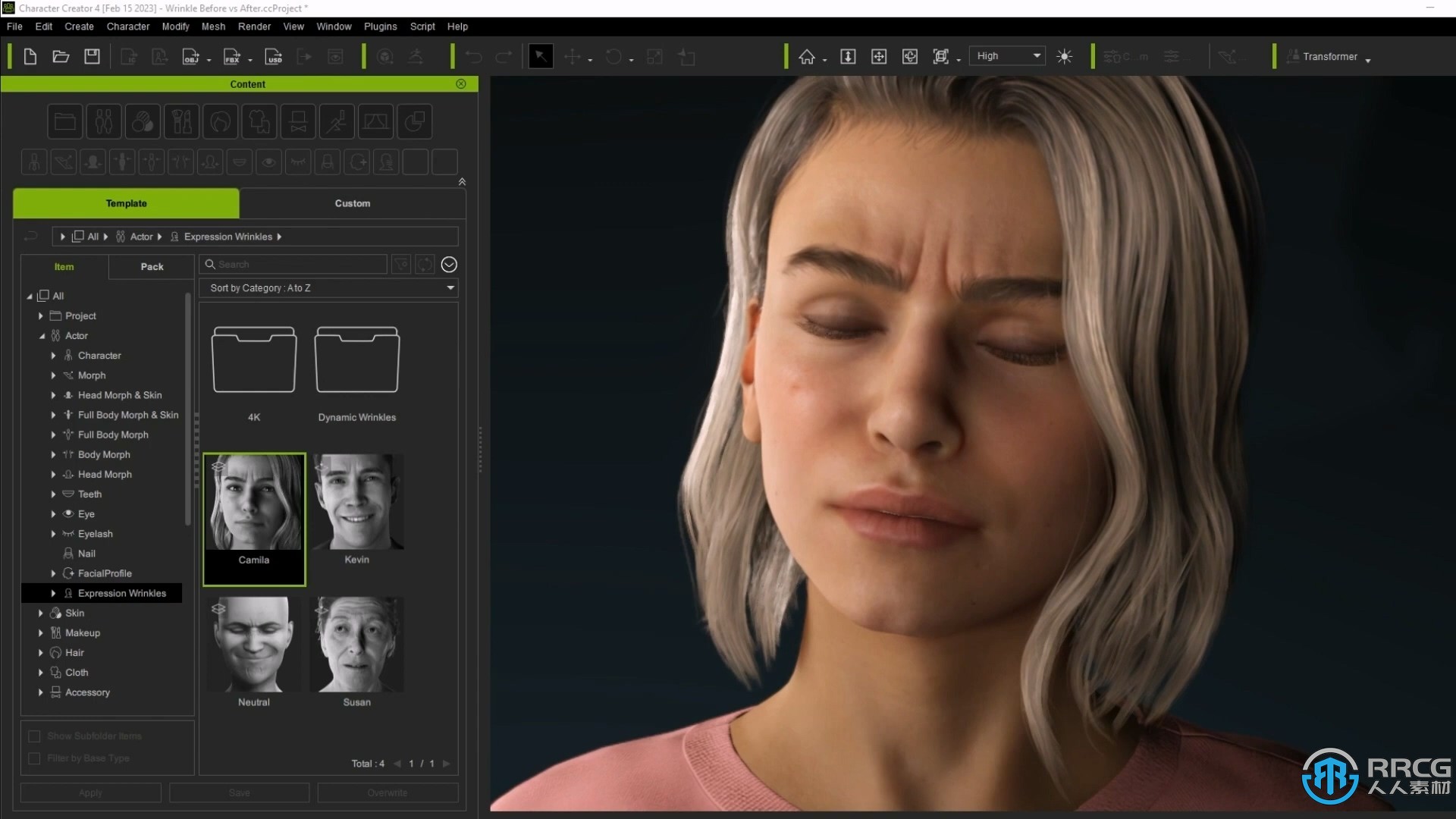Toggle the Eye category in the tree
The image size is (1456, 819).
53,513
